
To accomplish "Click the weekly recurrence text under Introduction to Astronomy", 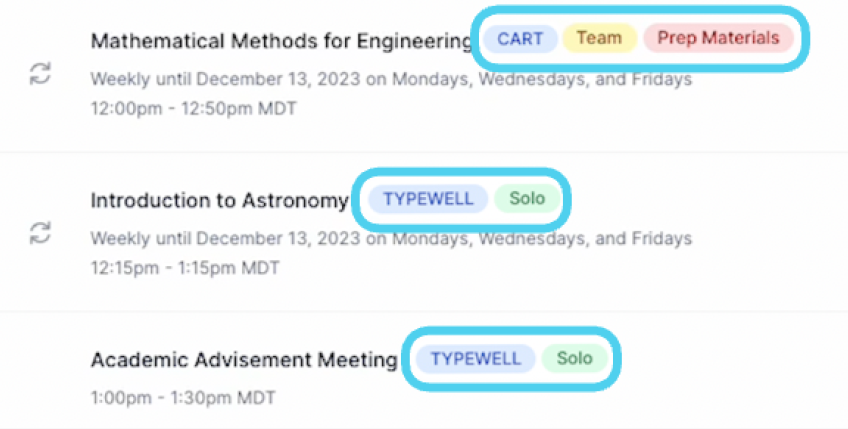I will (x=391, y=239).
